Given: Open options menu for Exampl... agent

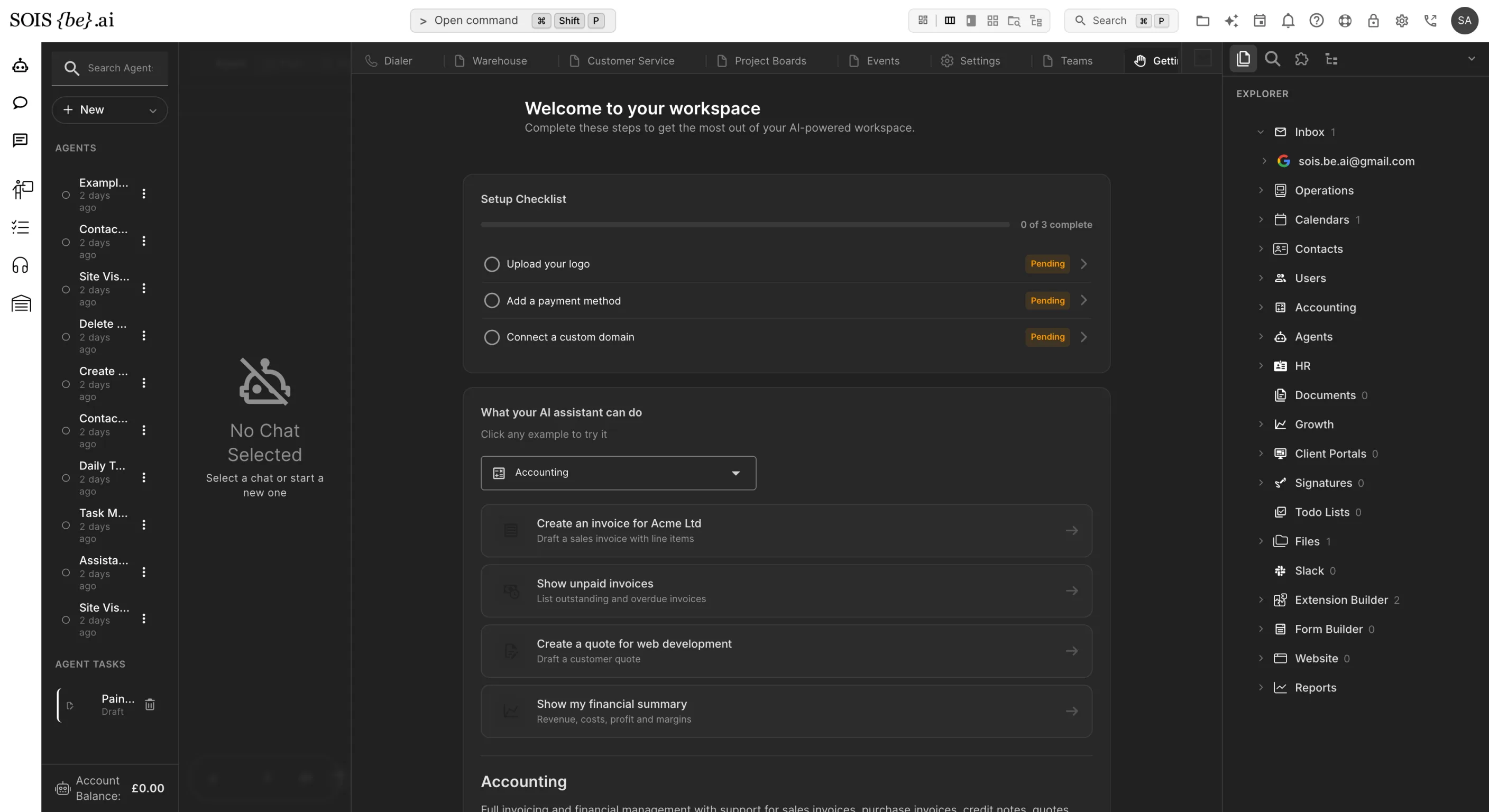Looking at the screenshot, I should (144, 194).
